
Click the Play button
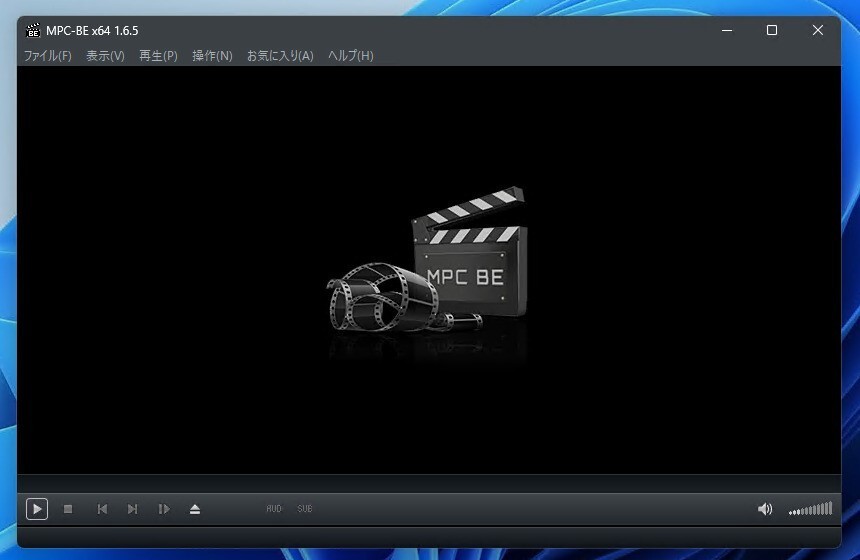[37, 509]
